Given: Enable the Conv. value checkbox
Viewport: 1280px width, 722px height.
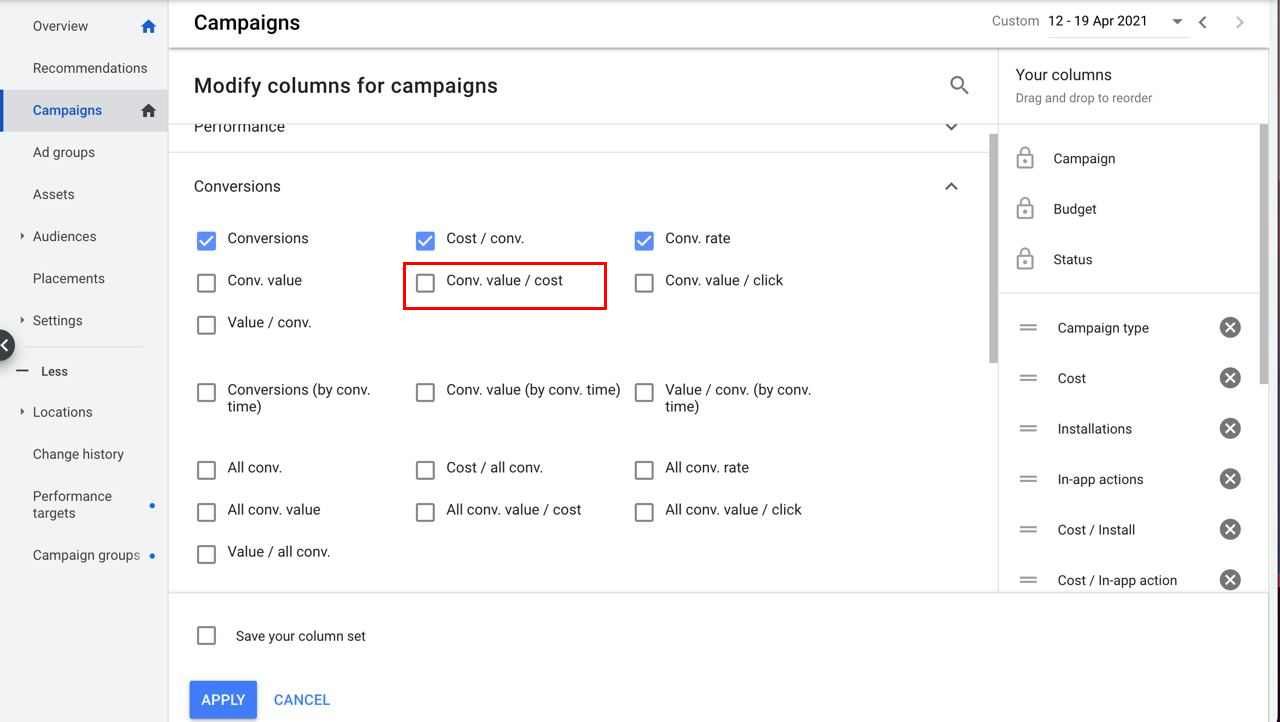Looking at the screenshot, I should [x=206, y=283].
